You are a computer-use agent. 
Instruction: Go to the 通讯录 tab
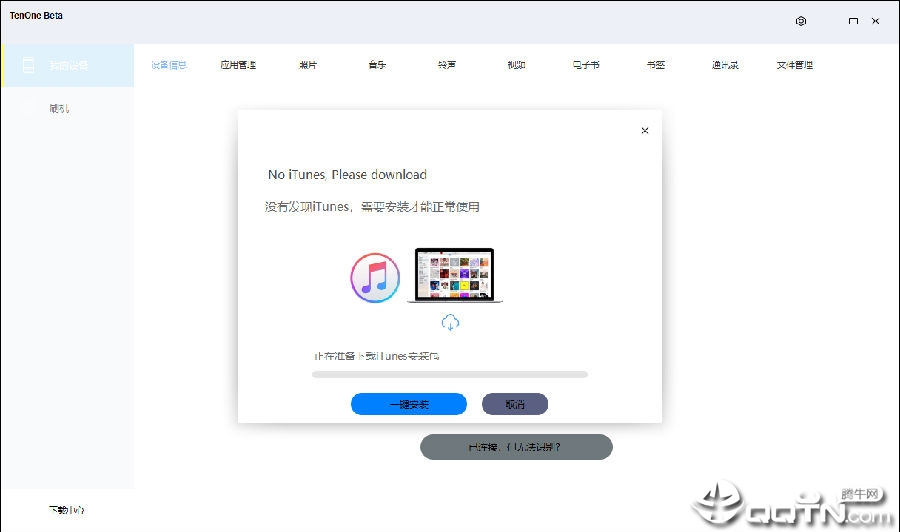725,65
